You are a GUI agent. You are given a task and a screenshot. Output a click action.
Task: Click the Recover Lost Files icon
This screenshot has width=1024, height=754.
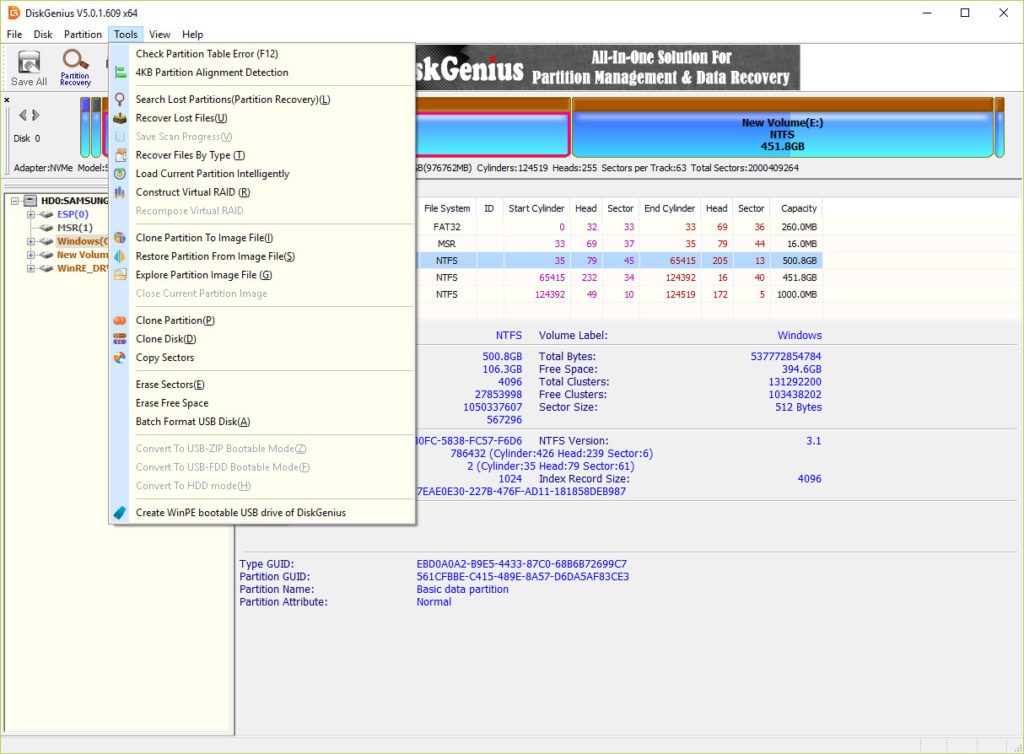click(x=120, y=118)
